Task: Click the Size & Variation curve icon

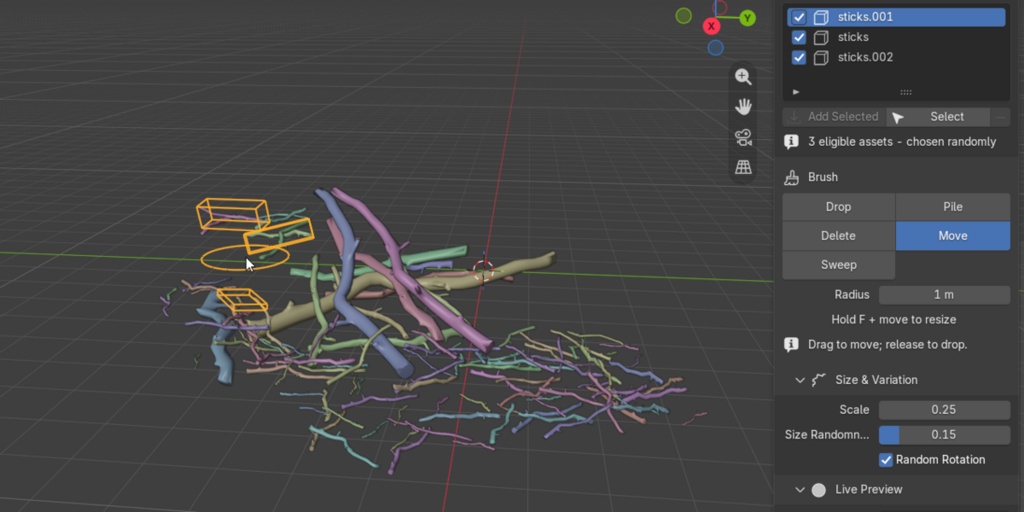Action: click(x=819, y=379)
